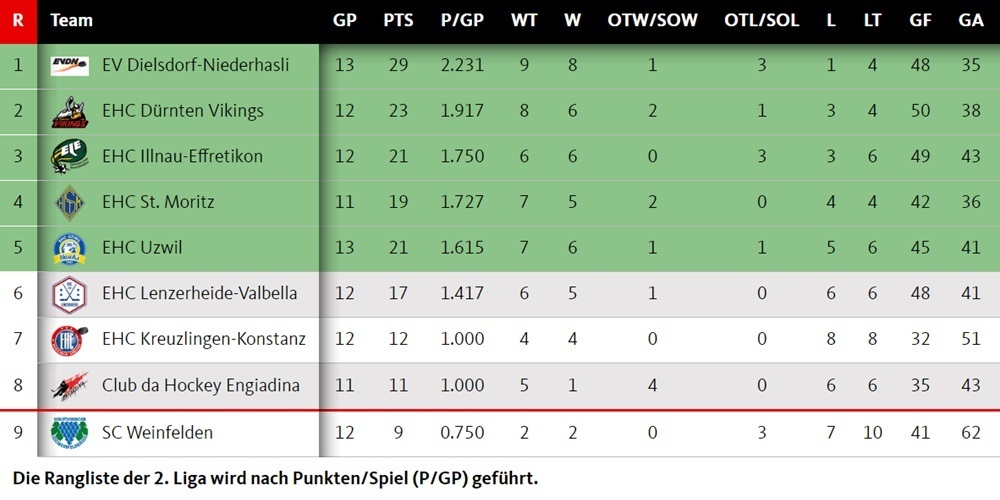The width and height of the screenshot is (1000, 500).
Task: Click the EHC Uzwil team logo
Action: [70, 248]
